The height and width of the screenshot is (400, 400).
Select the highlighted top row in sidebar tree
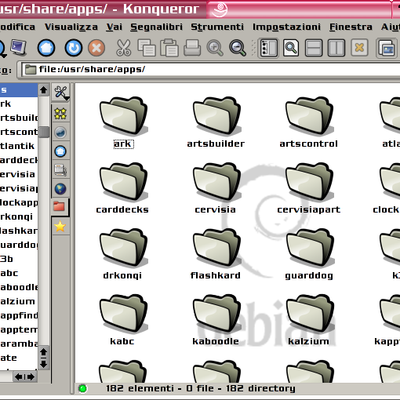[19, 90]
